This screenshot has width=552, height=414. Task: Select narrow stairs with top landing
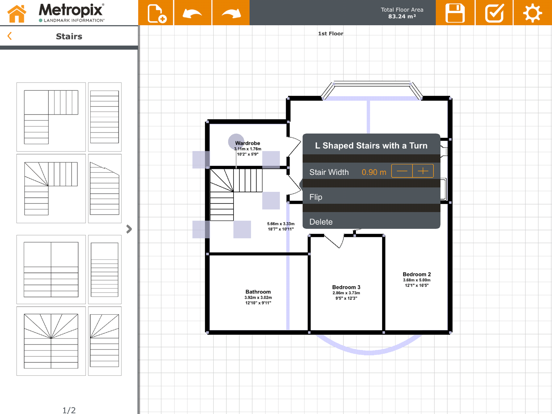click(105, 269)
